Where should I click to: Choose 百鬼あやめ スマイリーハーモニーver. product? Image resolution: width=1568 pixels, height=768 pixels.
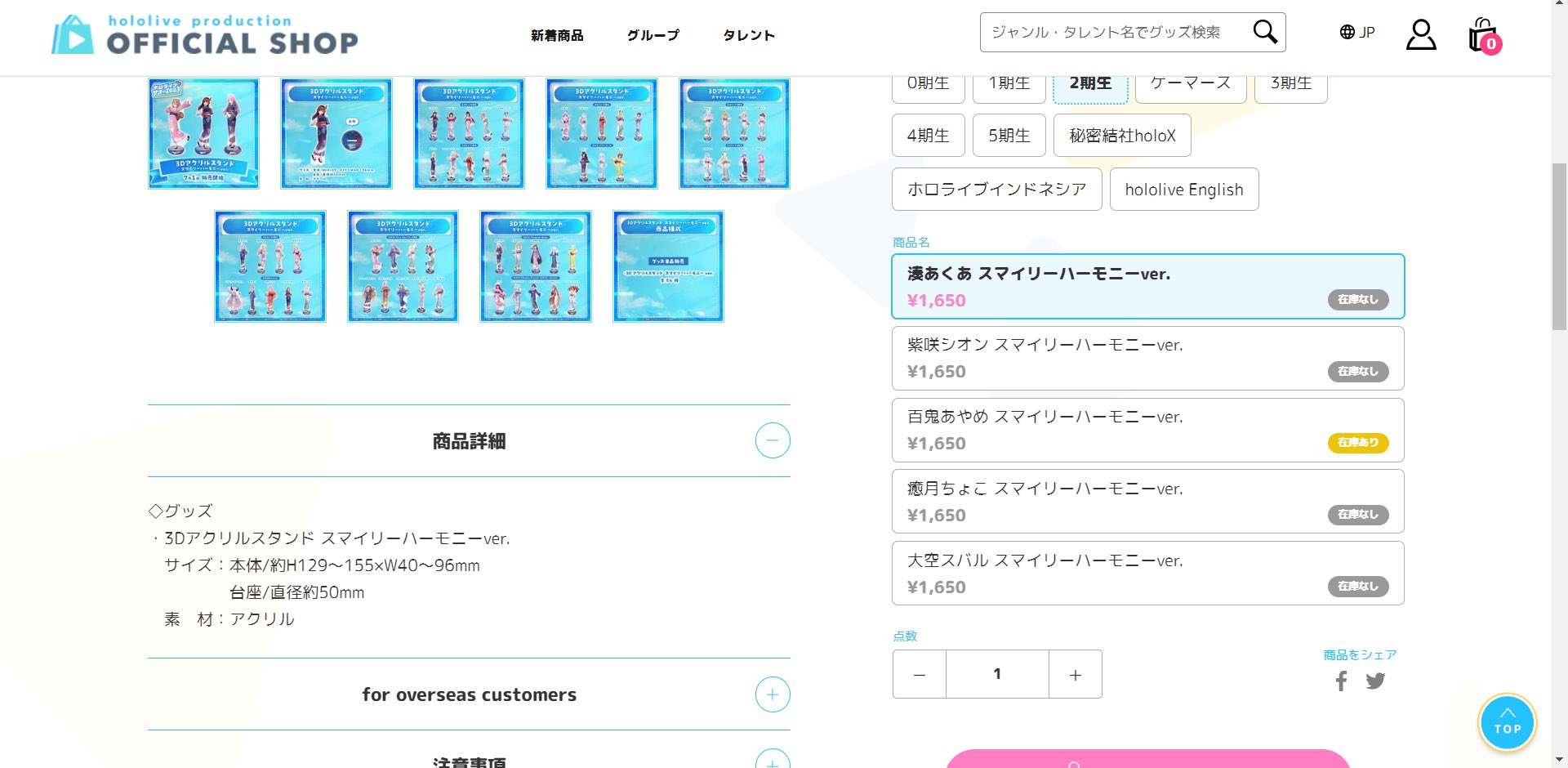click(1148, 431)
